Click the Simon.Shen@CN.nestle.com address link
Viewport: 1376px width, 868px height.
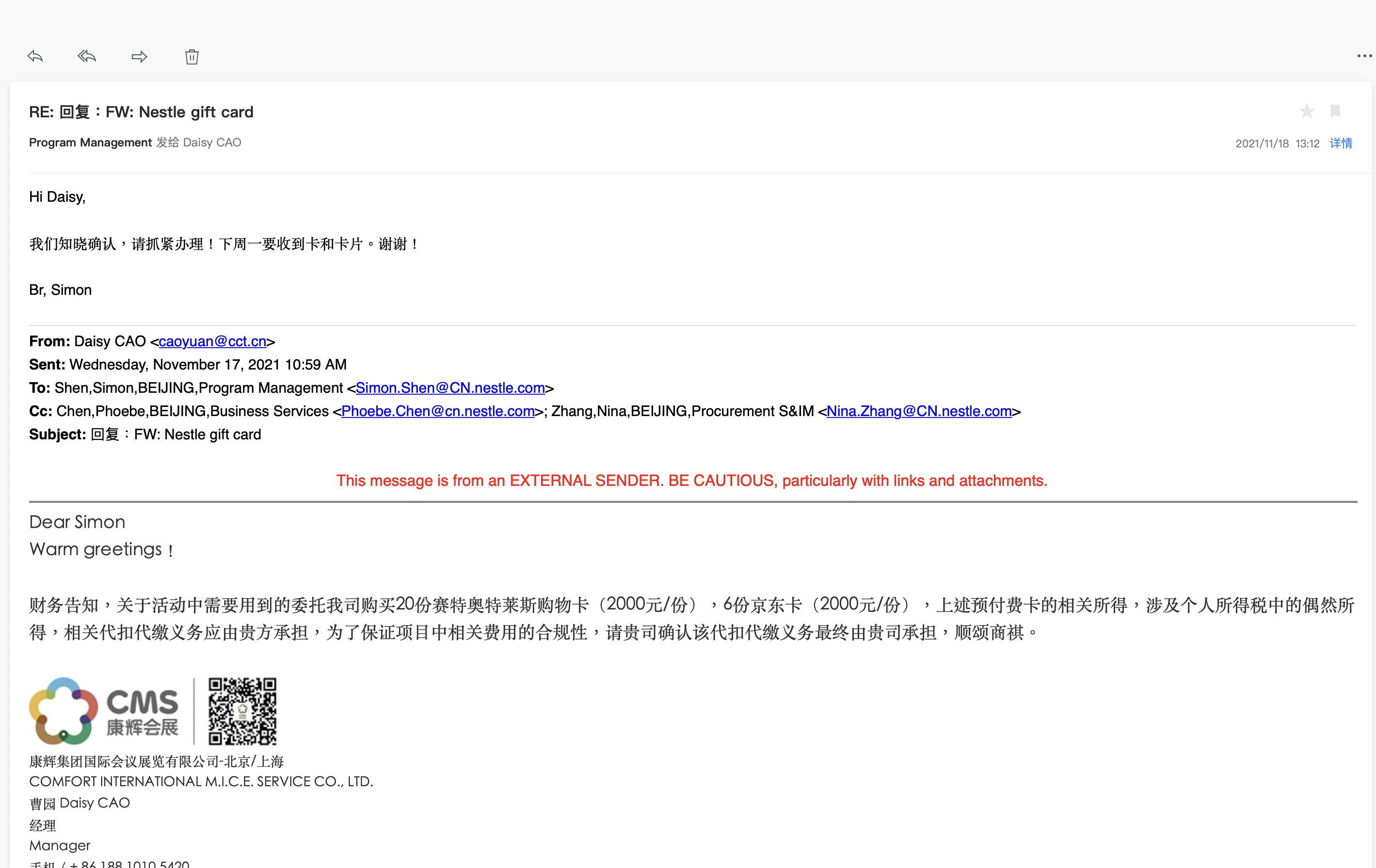pyautogui.click(x=450, y=388)
